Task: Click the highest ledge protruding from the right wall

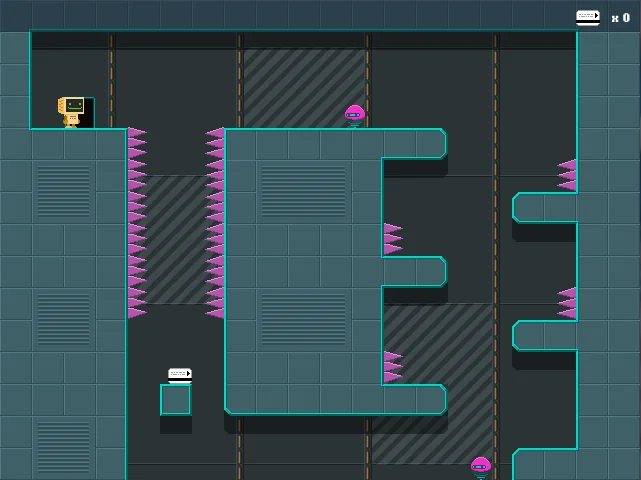Action: pos(545,207)
